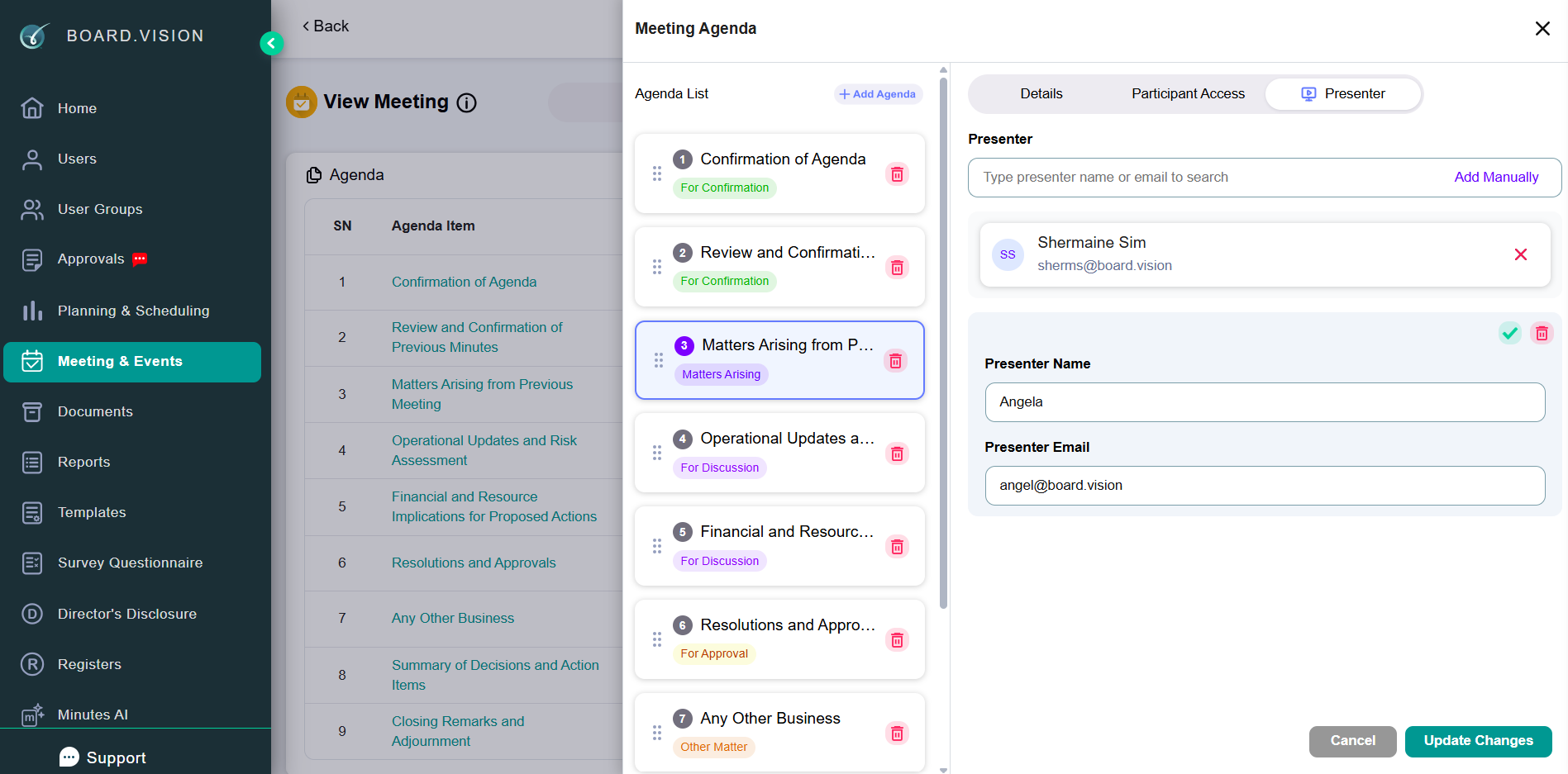Viewport: 1568px width, 774px height.
Task: Click the Director's Disclosure icon
Action: [x=32, y=614]
